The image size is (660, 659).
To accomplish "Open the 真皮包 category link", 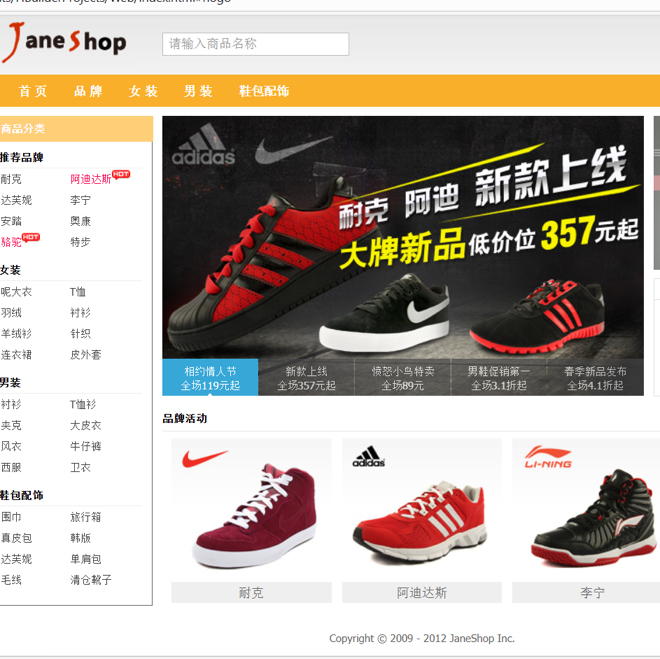I will click(x=16, y=538).
